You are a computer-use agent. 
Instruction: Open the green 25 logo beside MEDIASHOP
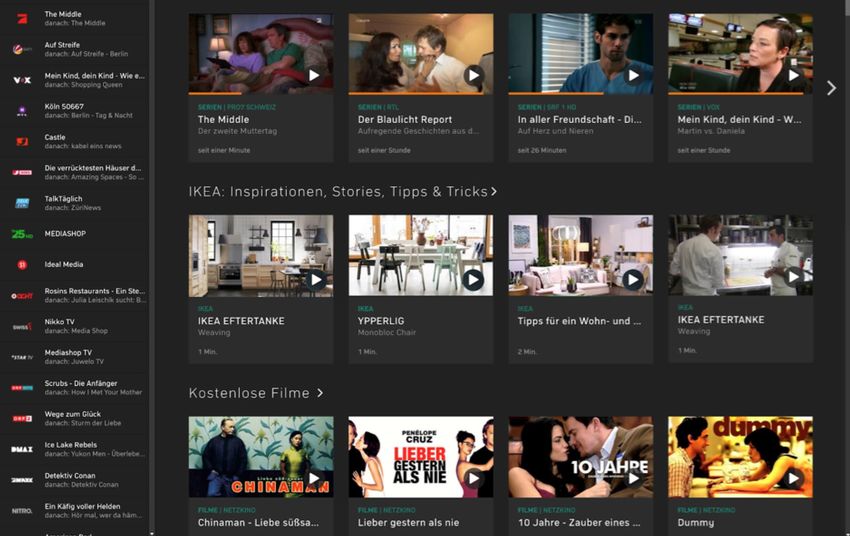pyautogui.click(x=22, y=234)
